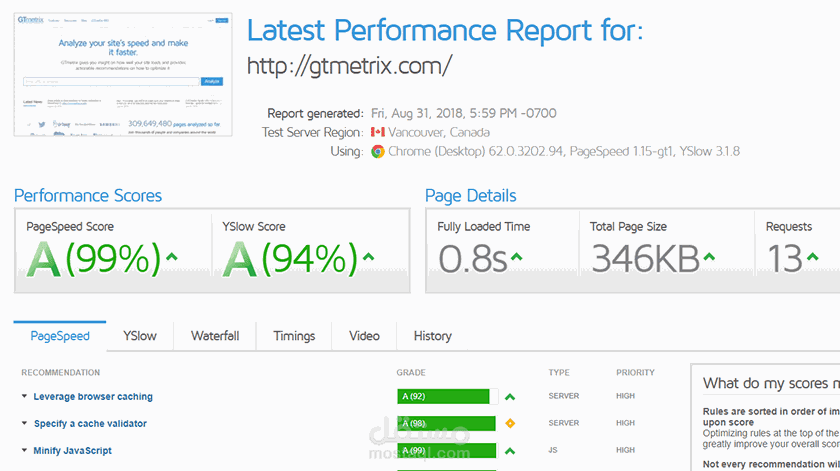Click the A (99) grade bar
Screen dimensions: 840x471
447,451
